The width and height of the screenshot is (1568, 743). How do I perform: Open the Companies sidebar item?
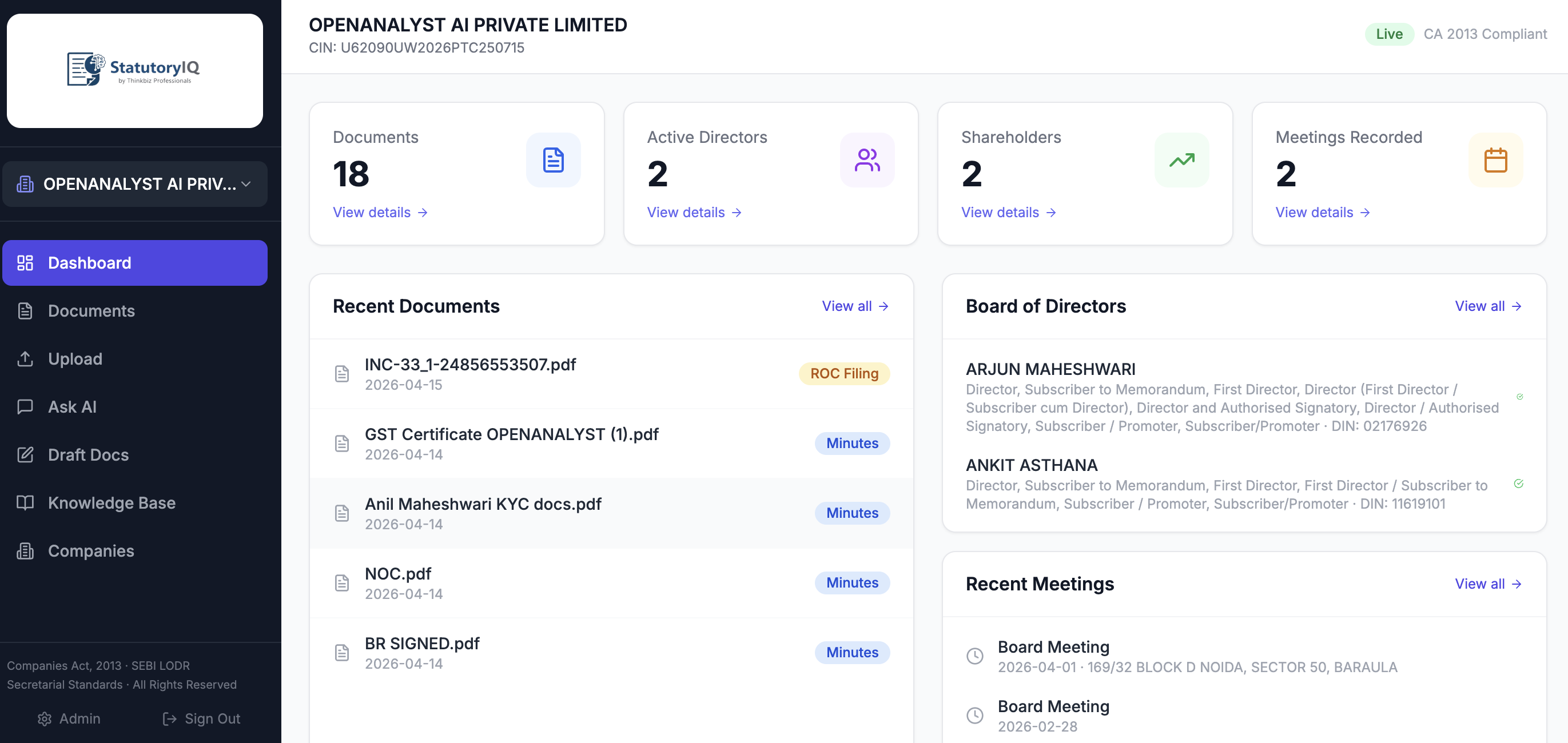134,552
